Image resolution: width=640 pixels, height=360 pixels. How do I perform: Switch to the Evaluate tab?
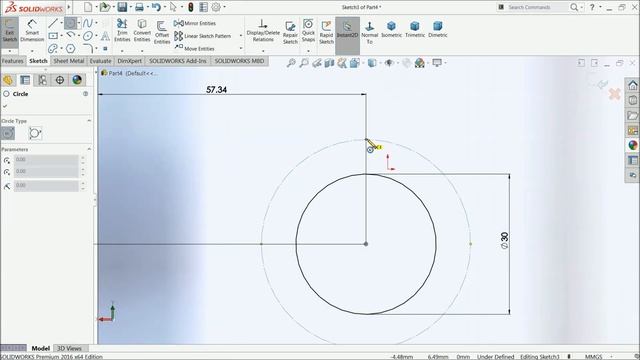click(x=100, y=61)
